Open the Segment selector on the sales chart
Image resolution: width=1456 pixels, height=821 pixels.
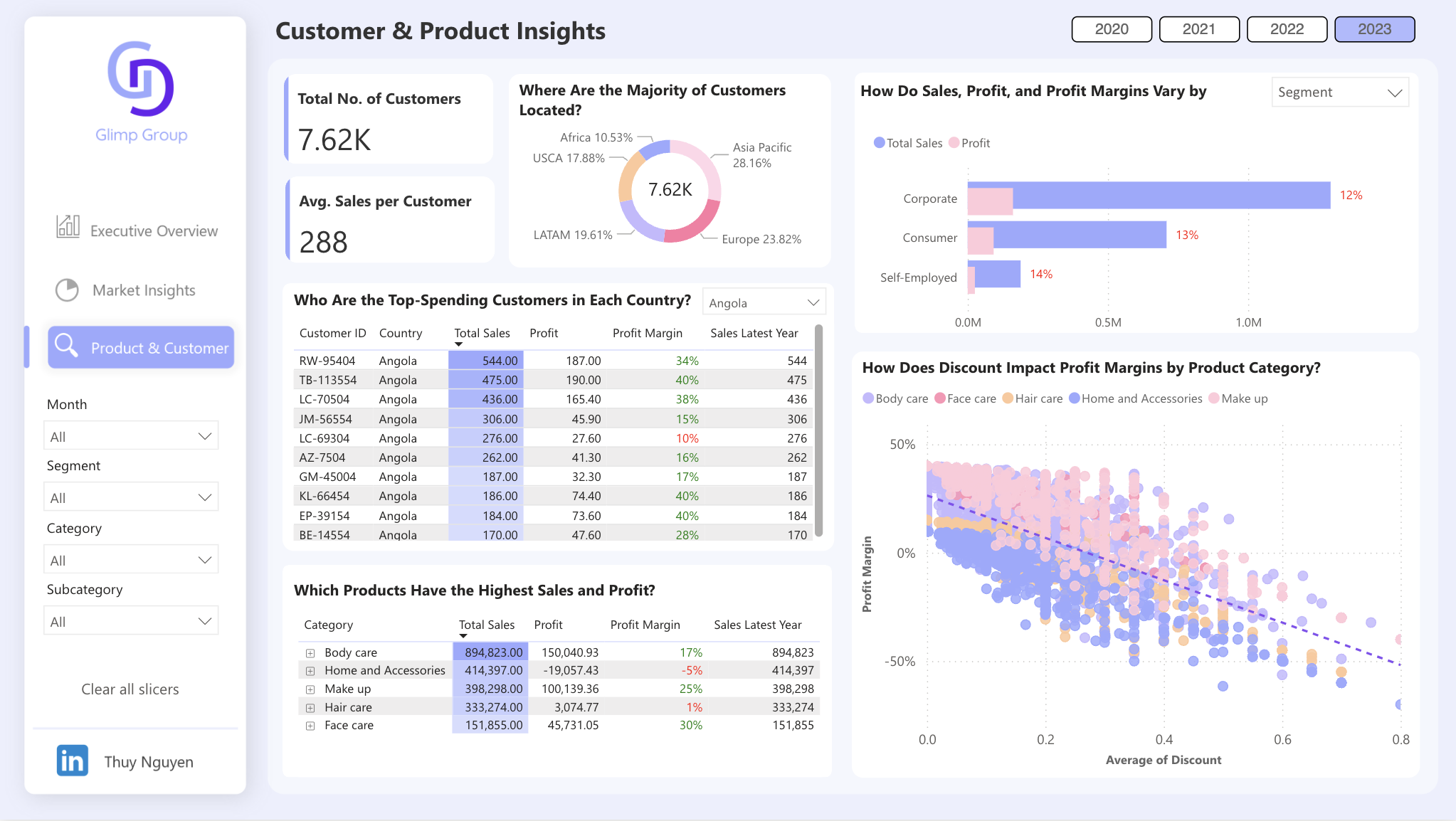[x=1339, y=92]
